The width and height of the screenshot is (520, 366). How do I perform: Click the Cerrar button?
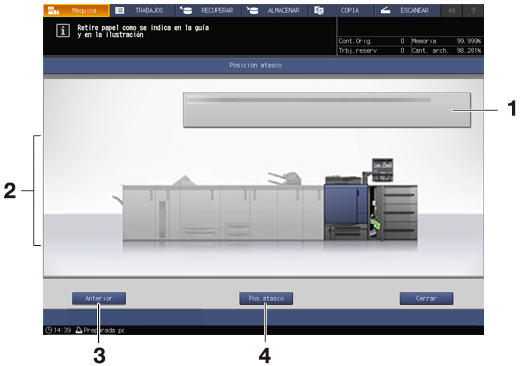tap(426, 298)
